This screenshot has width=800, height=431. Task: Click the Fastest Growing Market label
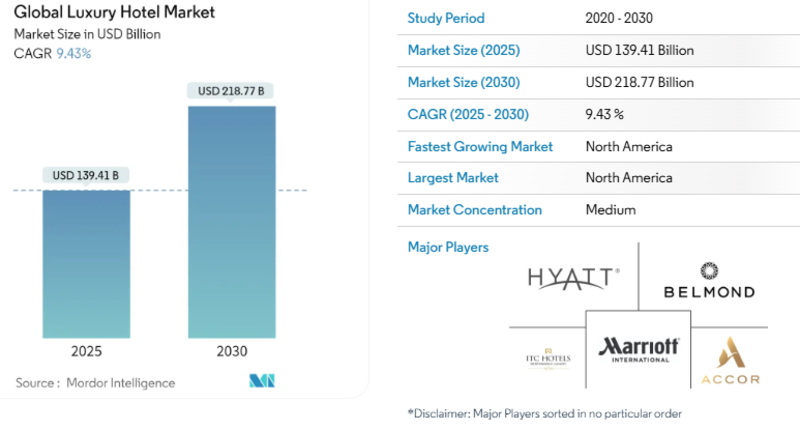click(480, 146)
